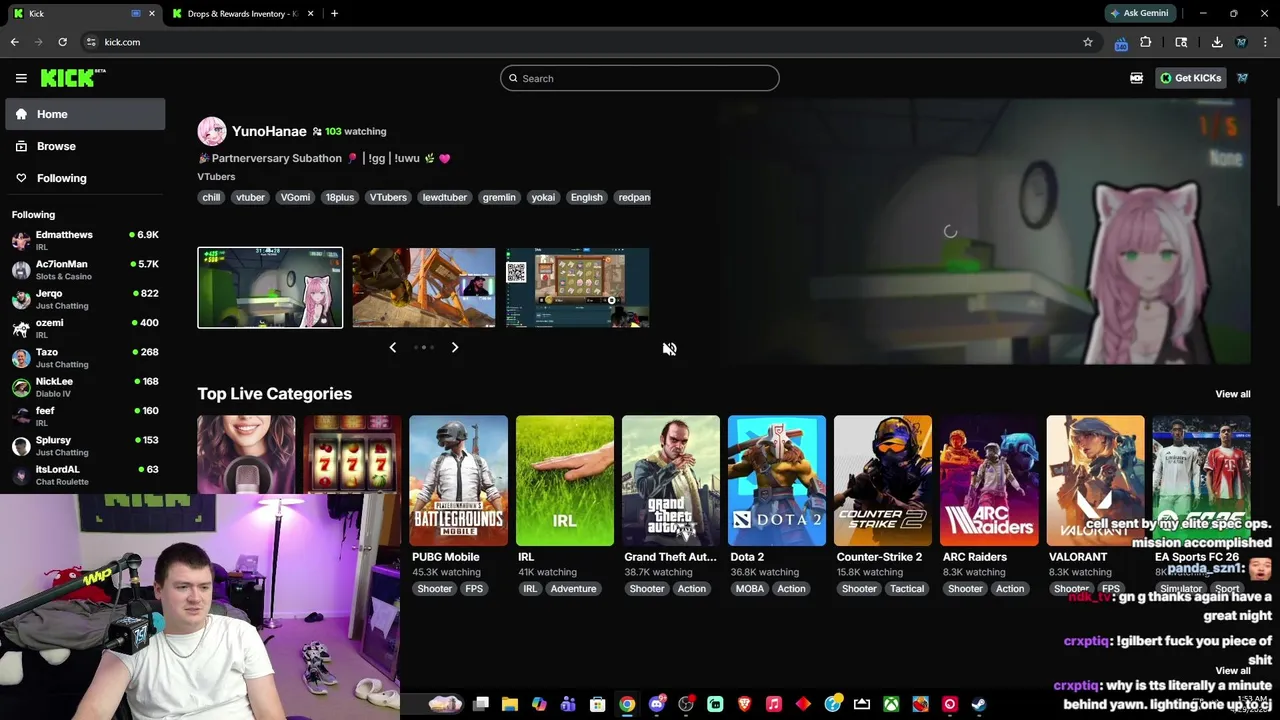Click the Get KICKs button
The height and width of the screenshot is (720, 1280).
pos(1190,78)
